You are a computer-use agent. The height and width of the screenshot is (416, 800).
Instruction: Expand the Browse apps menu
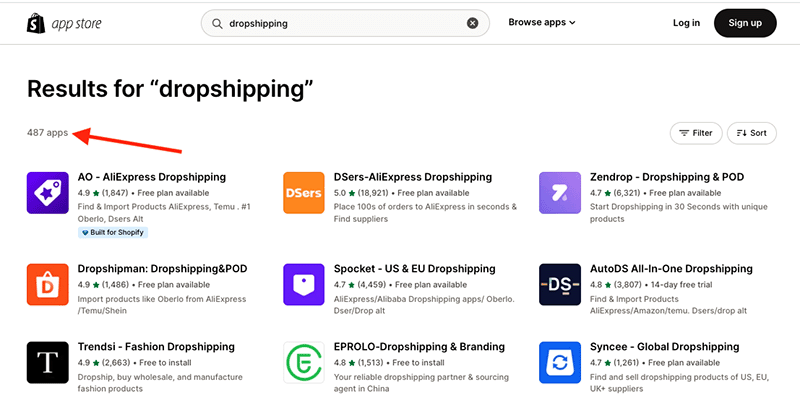[542, 22]
